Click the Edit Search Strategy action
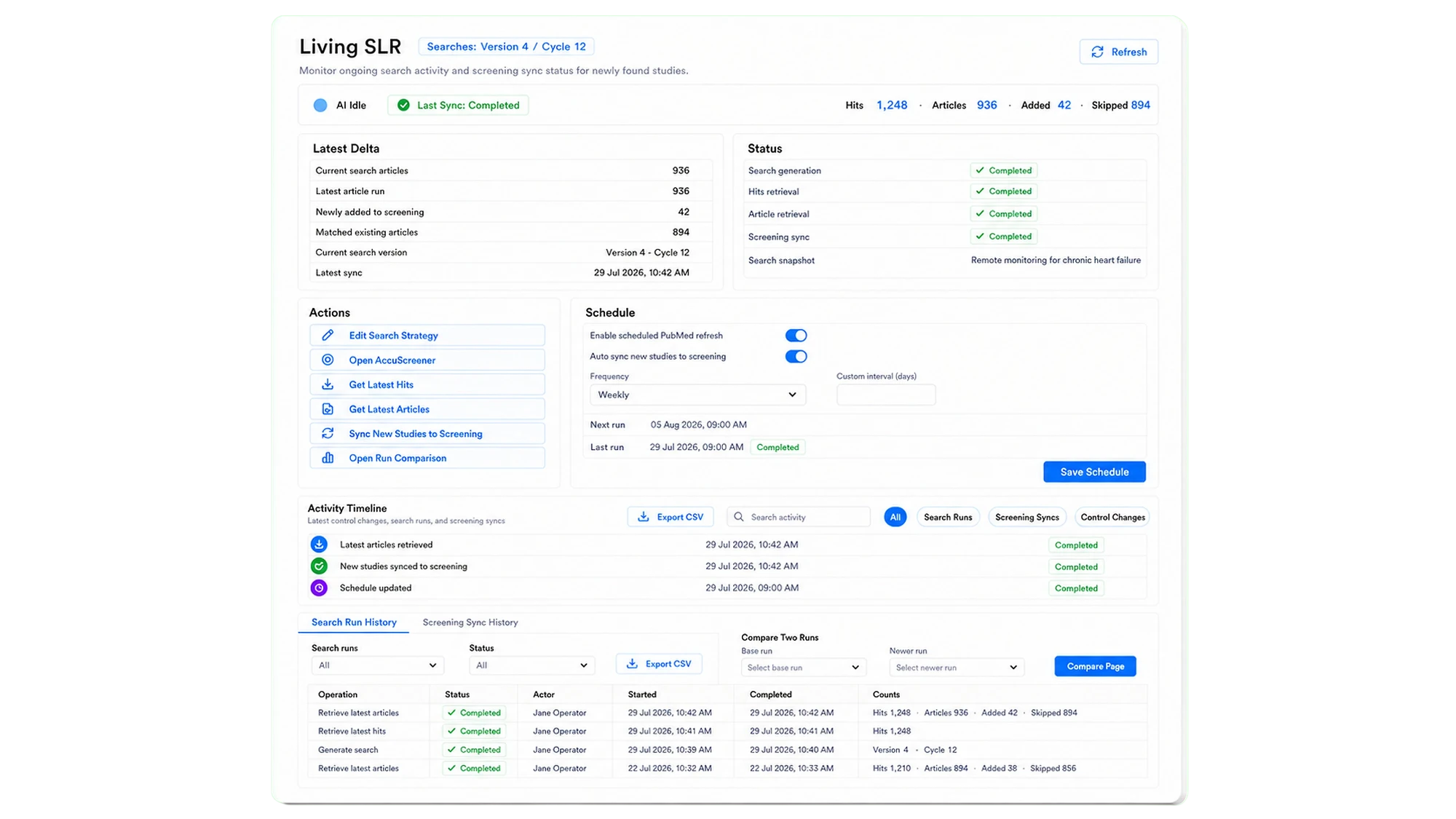 tap(427, 336)
